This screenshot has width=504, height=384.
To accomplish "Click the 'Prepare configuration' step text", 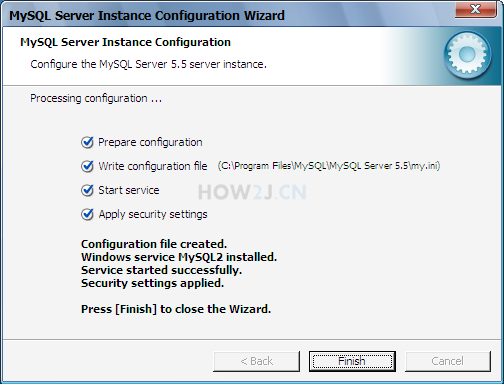I will (150, 142).
